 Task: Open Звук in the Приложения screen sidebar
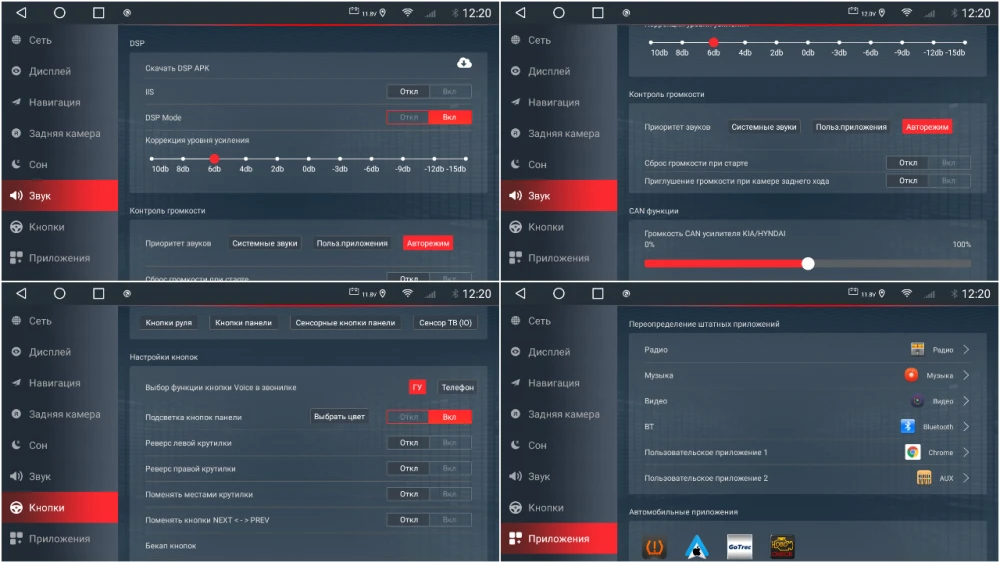pyautogui.click(x=559, y=477)
